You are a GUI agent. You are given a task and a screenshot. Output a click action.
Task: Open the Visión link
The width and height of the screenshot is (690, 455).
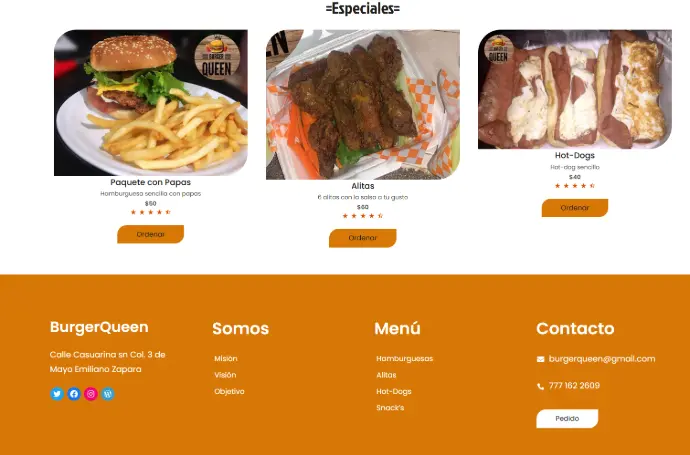pyautogui.click(x=225, y=375)
